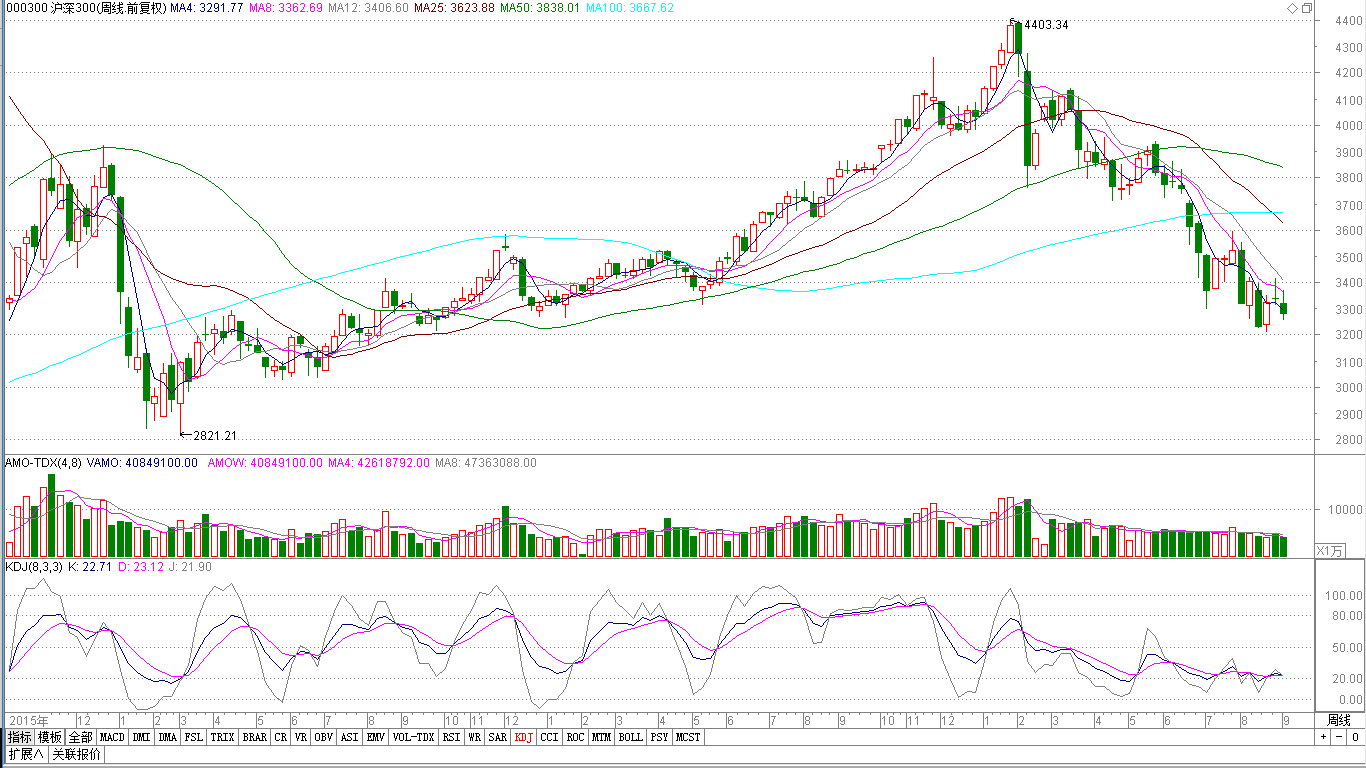Open the 全部 indicators list
This screenshot has width=1366, height=768.
coord(81,737)
